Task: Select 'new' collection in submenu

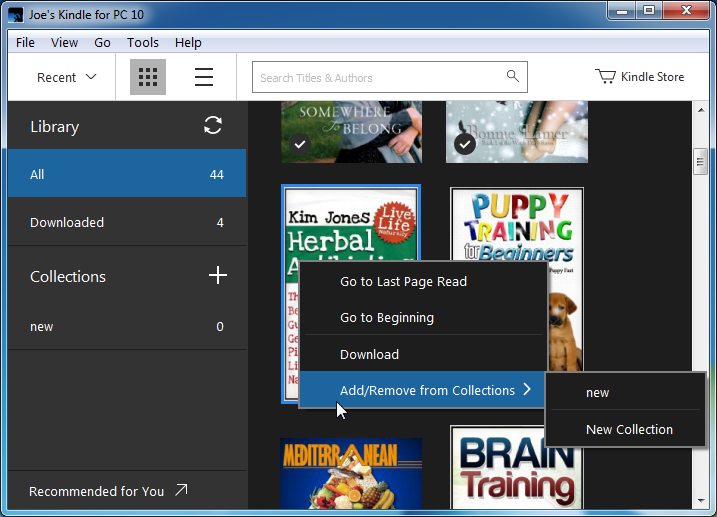Action: pos(626,392)
